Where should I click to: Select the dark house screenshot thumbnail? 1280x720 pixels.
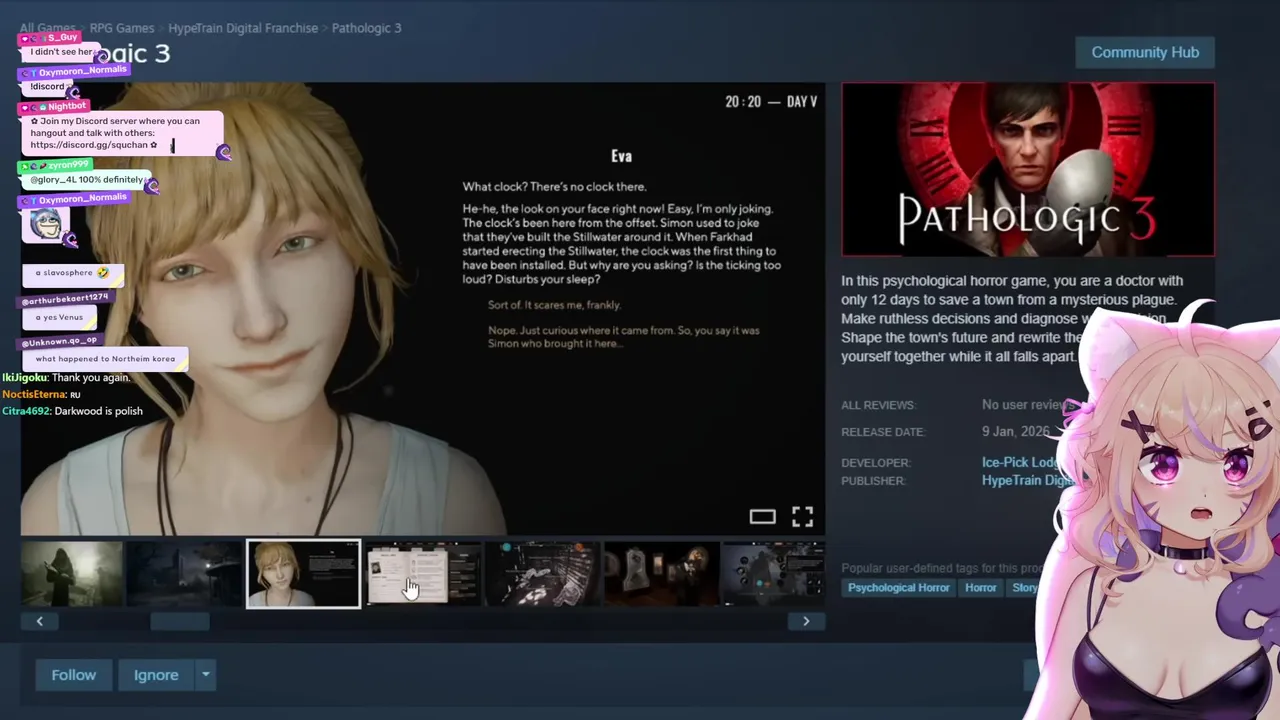click(184, 574)
